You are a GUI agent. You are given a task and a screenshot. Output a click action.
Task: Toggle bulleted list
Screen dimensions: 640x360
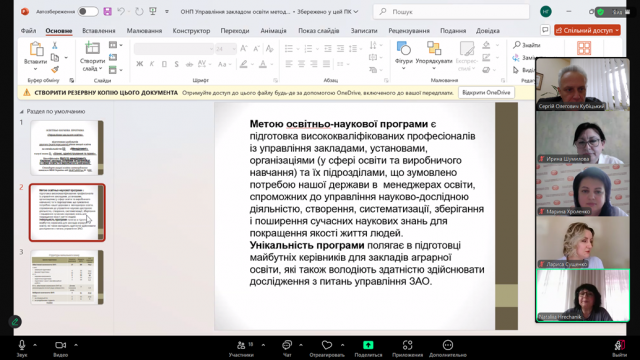[289, 49]
